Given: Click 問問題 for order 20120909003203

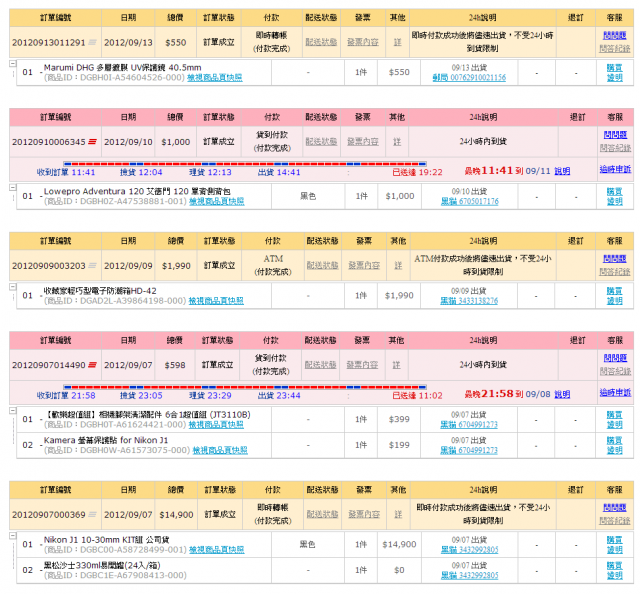Looking at the screenshot, I should tap(615, 259).
